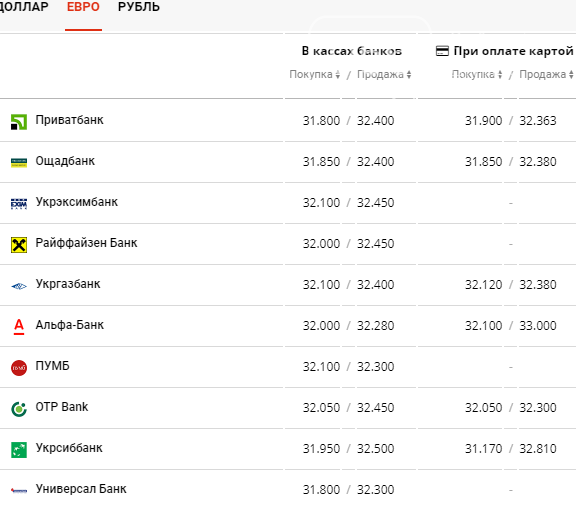
Task: Switch to the РУБЛЬ currency tab
Action: [x=139, y=7]
